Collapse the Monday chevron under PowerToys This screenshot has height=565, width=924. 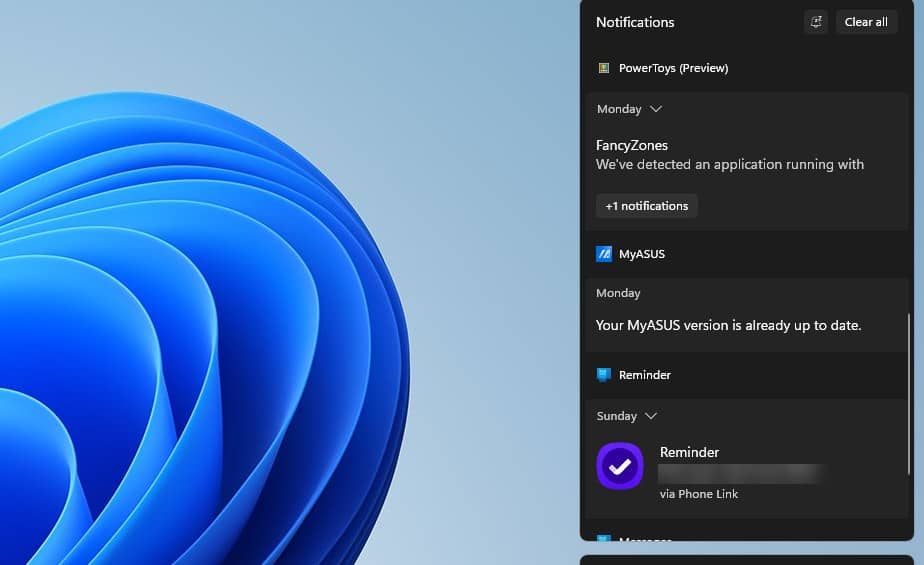click(x=656, y=109)
